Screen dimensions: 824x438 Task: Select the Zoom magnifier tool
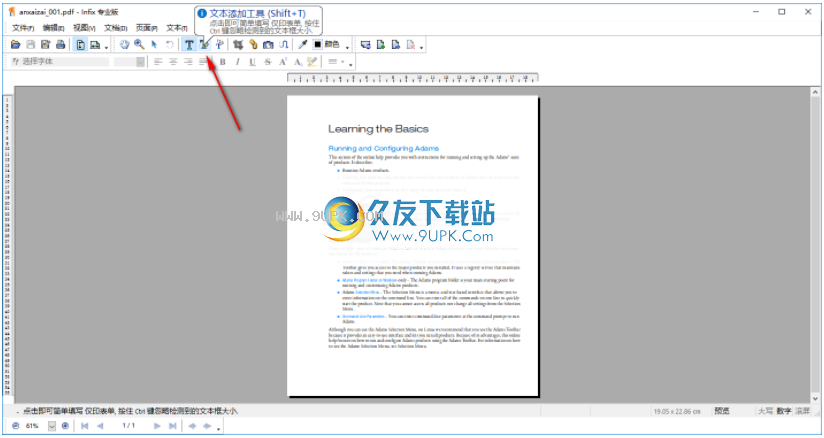[139, 45]
